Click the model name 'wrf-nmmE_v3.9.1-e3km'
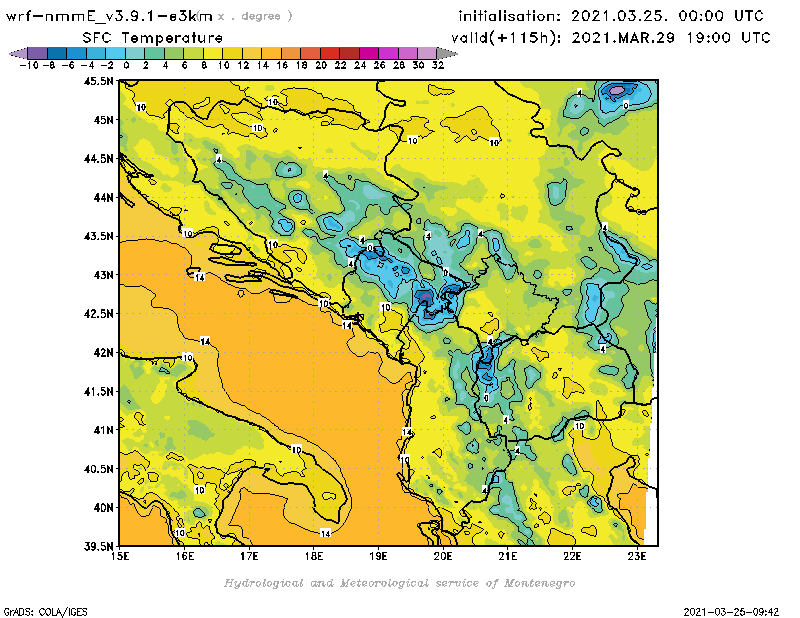Viewport: 800px width, 618px height. coord(108,16)
